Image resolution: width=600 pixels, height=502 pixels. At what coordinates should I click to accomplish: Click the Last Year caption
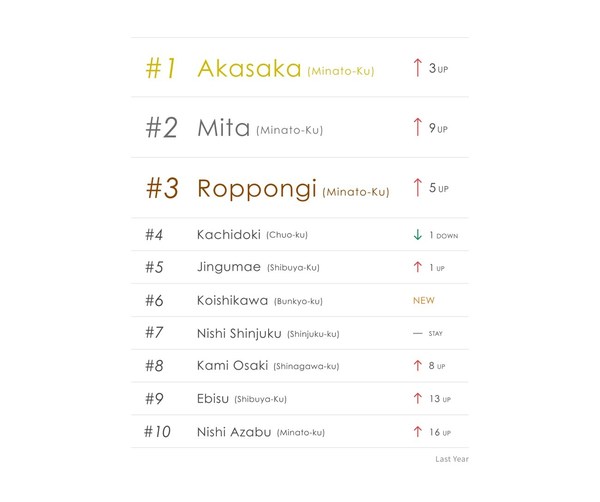[x=451, y=460]
